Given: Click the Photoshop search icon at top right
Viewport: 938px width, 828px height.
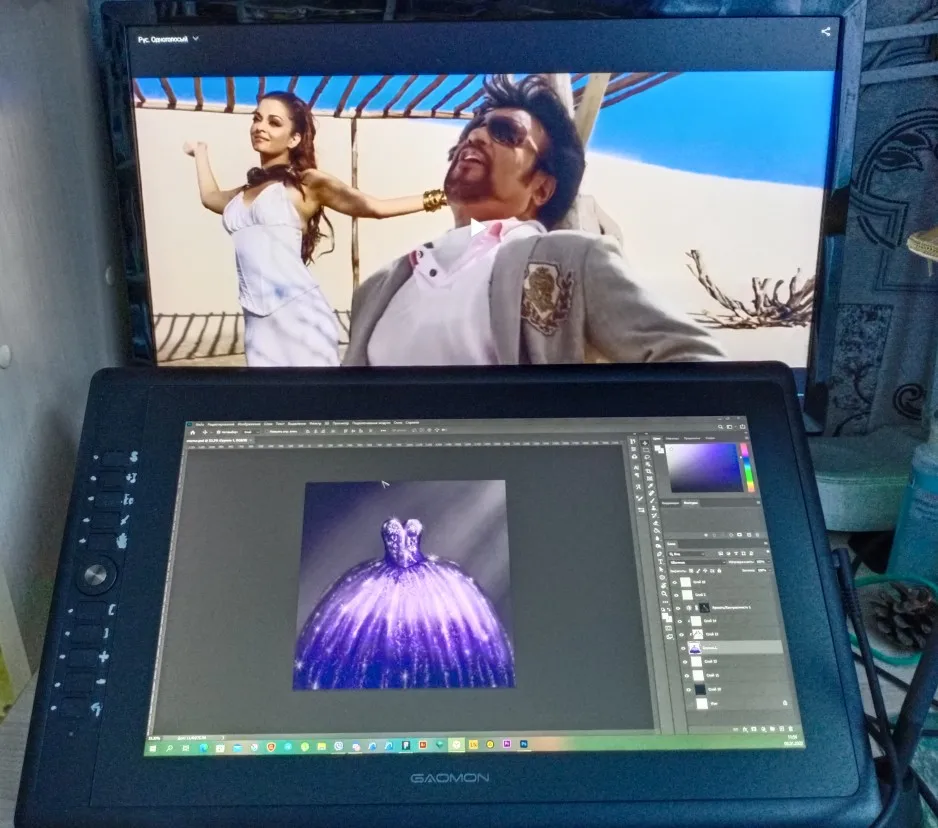Looking at the screenshot, I should pyautogui.click(x=720, y=427).
